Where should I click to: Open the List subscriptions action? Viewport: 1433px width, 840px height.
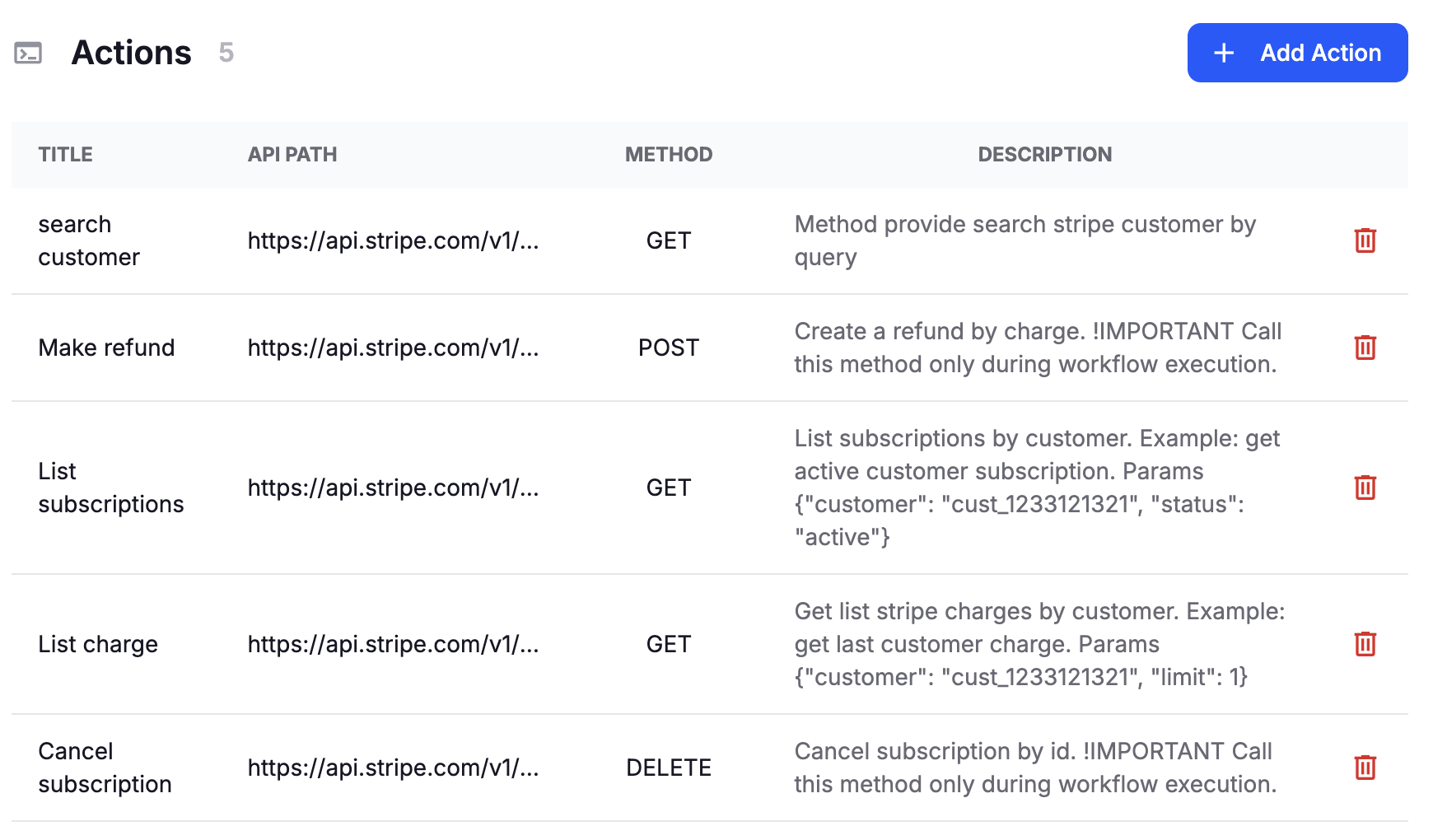click(x=111, y=488)
